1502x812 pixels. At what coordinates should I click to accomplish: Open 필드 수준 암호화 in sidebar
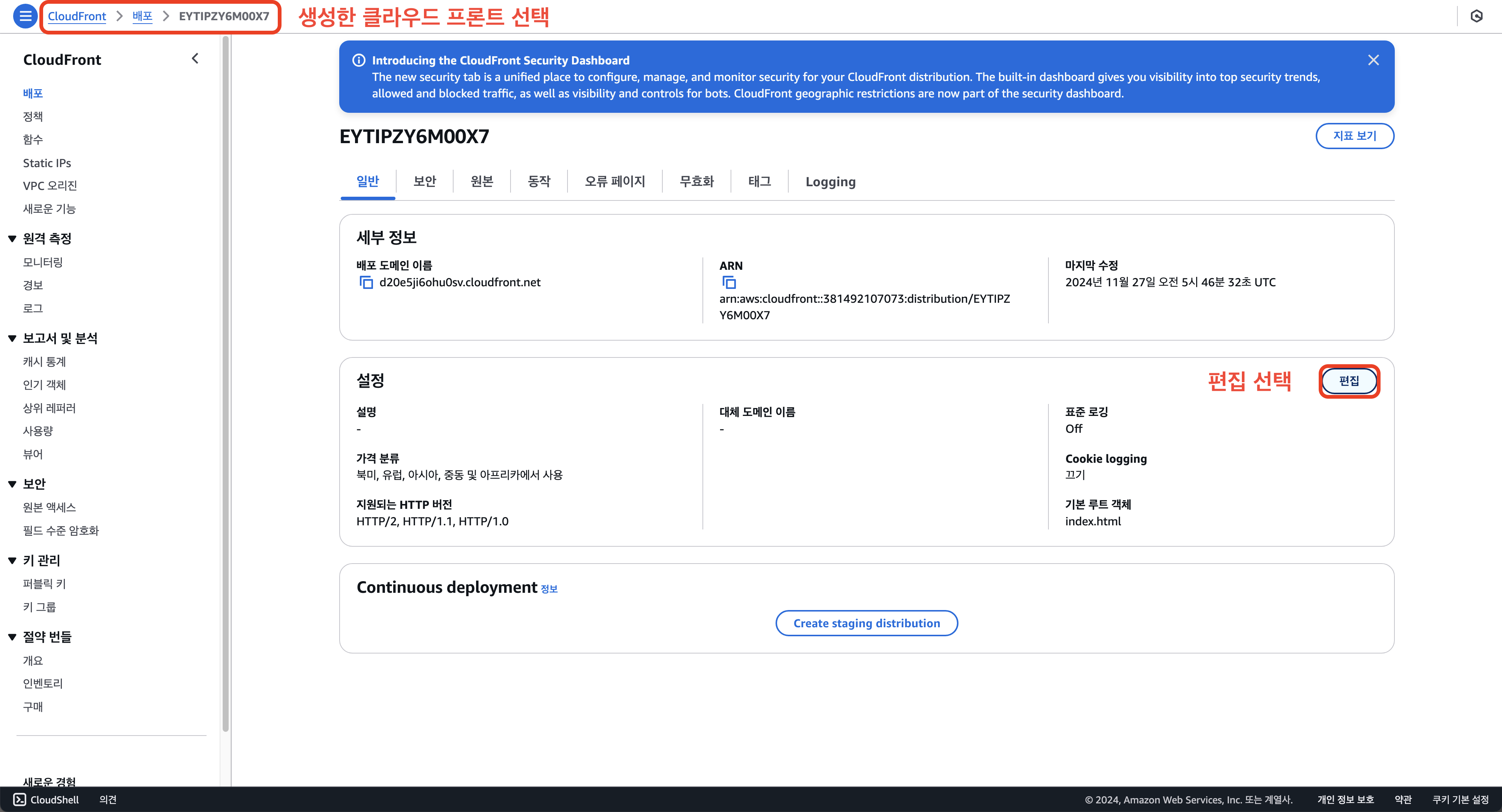coord(61,531)
